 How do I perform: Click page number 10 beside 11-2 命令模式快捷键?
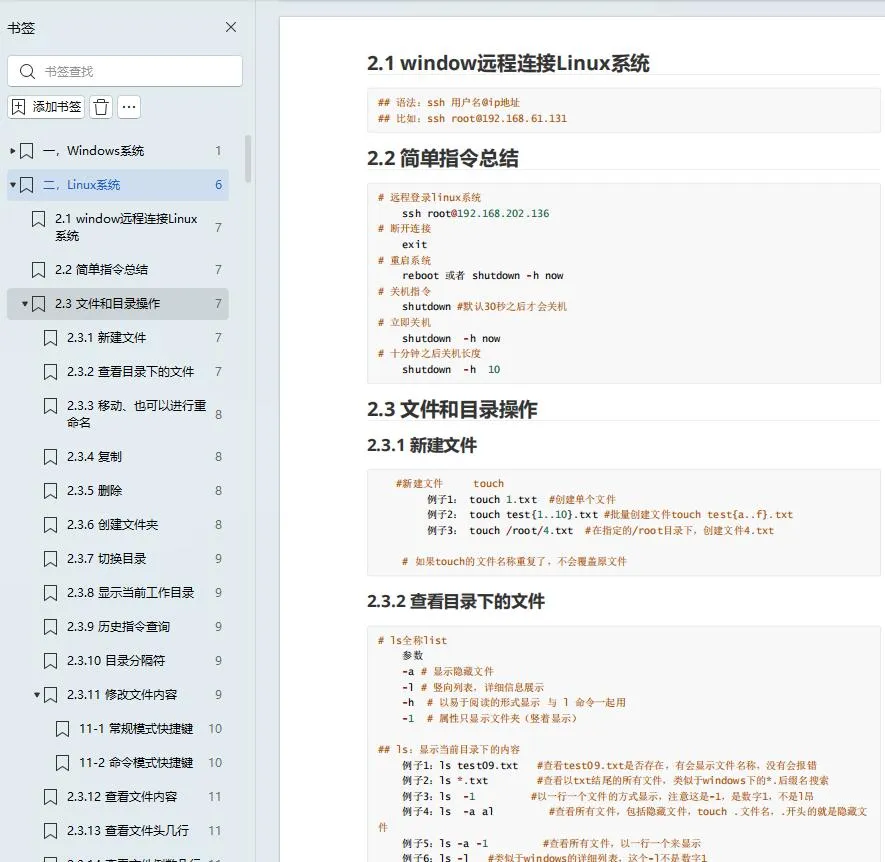point(215,762)
